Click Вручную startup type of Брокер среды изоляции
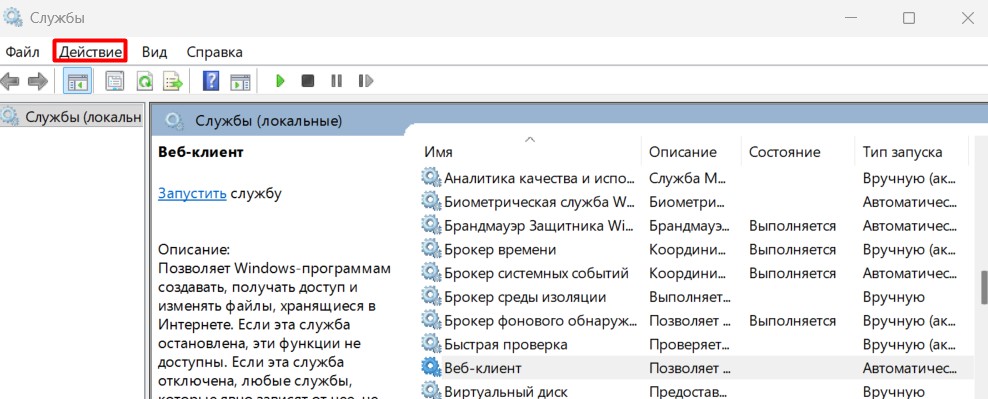The image size is (988, 399). point(893,297)
